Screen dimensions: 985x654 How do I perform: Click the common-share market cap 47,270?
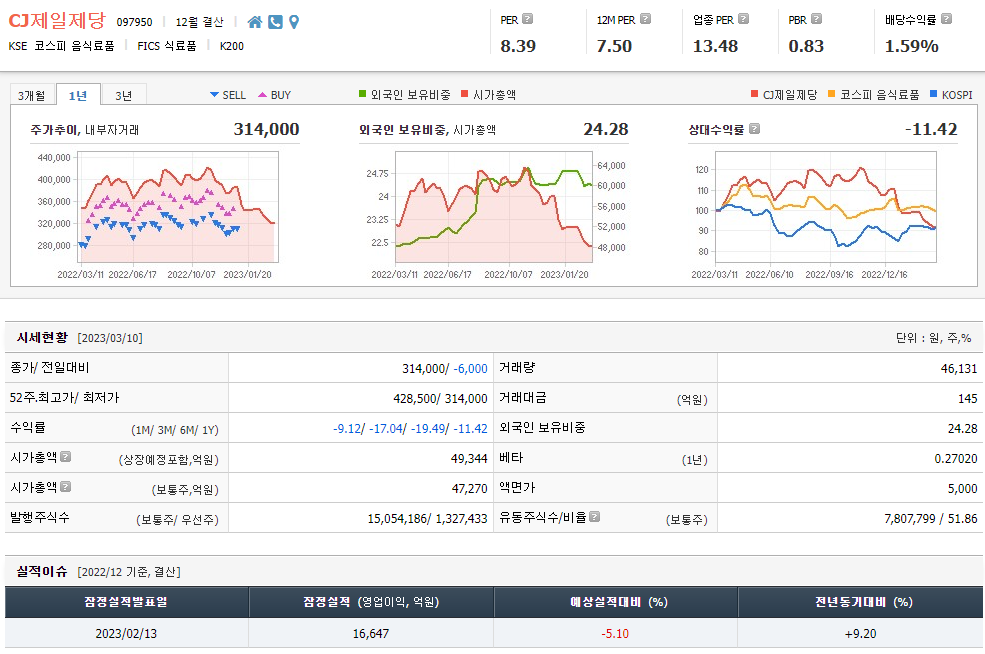pos(469,488)
